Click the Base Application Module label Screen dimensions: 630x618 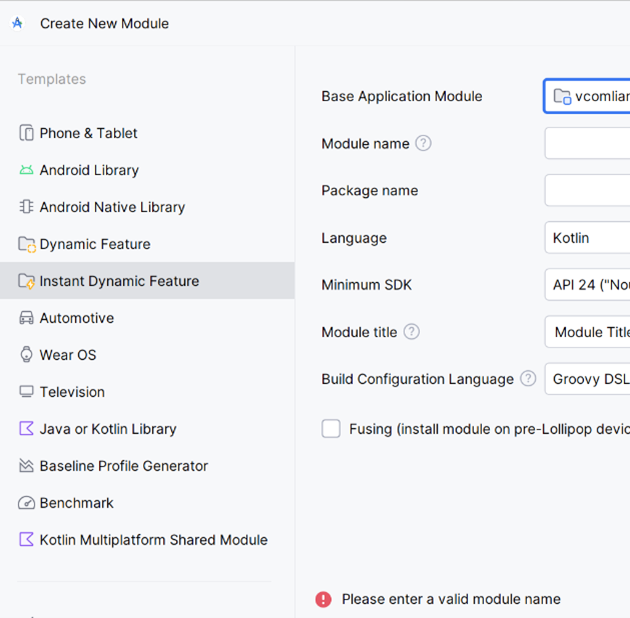tap(402, 96)
